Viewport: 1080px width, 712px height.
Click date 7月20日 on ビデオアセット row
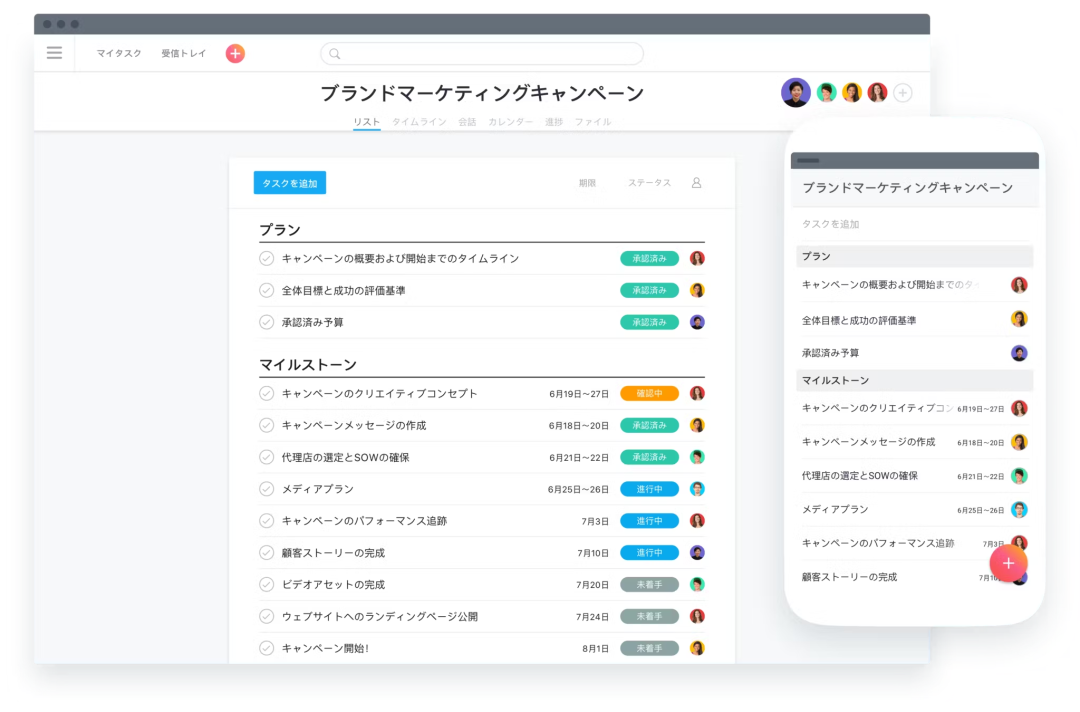tap(592, 585)
